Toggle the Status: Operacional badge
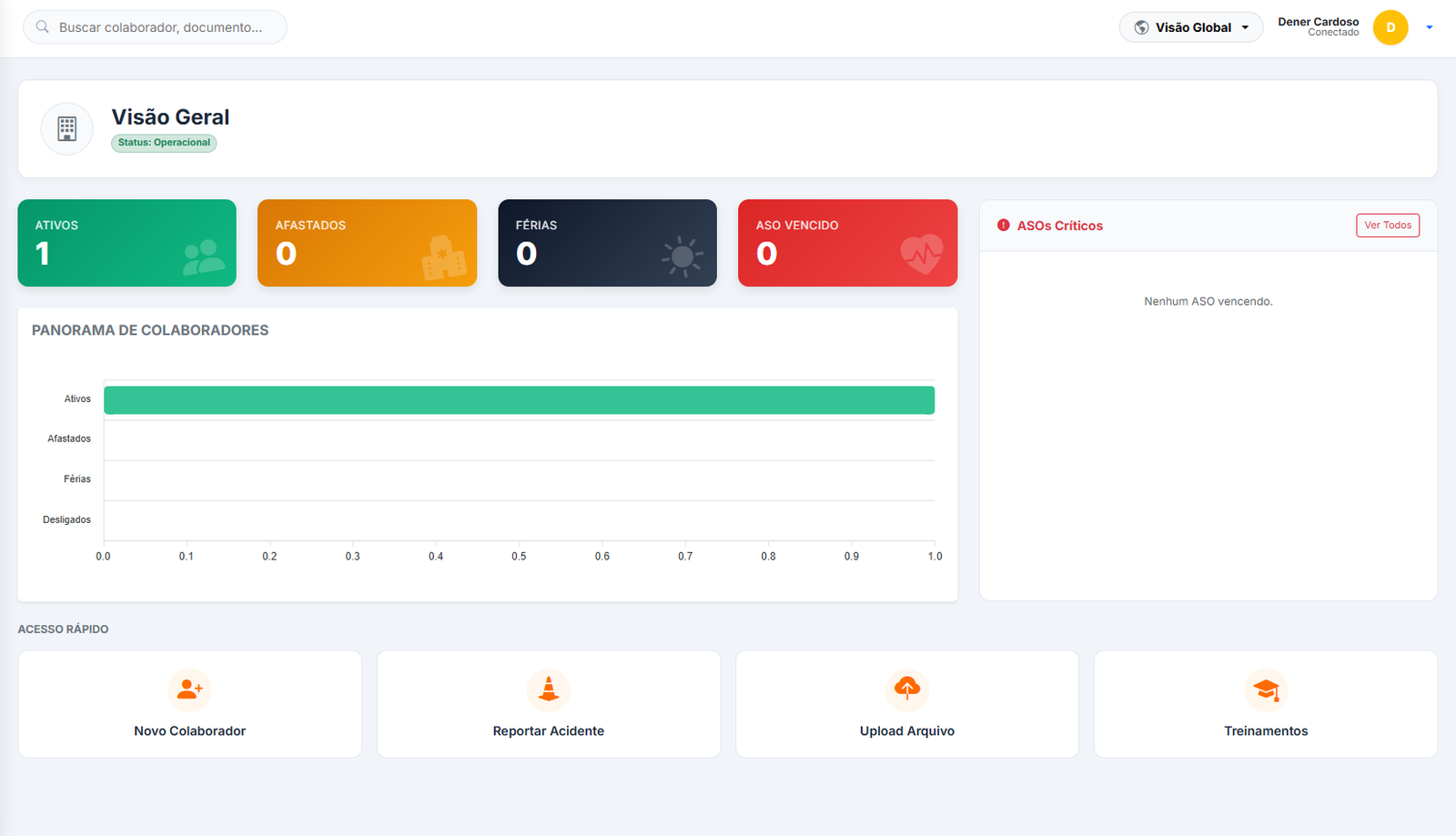 tap(164, 143)
